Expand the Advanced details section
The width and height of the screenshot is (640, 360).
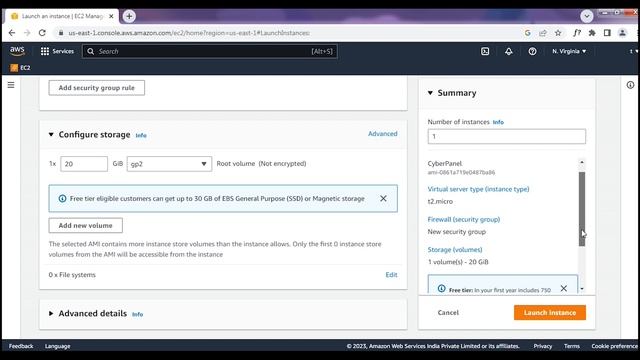[51, 313]
